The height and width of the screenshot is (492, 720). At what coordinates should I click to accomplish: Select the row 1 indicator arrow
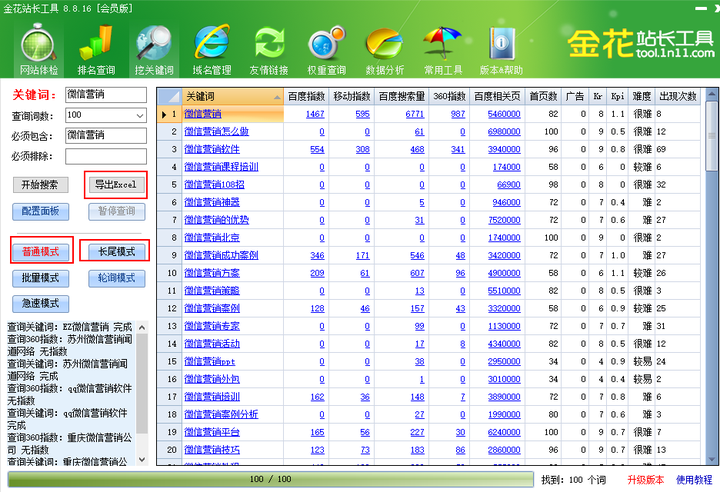click(x=164, y=114)
